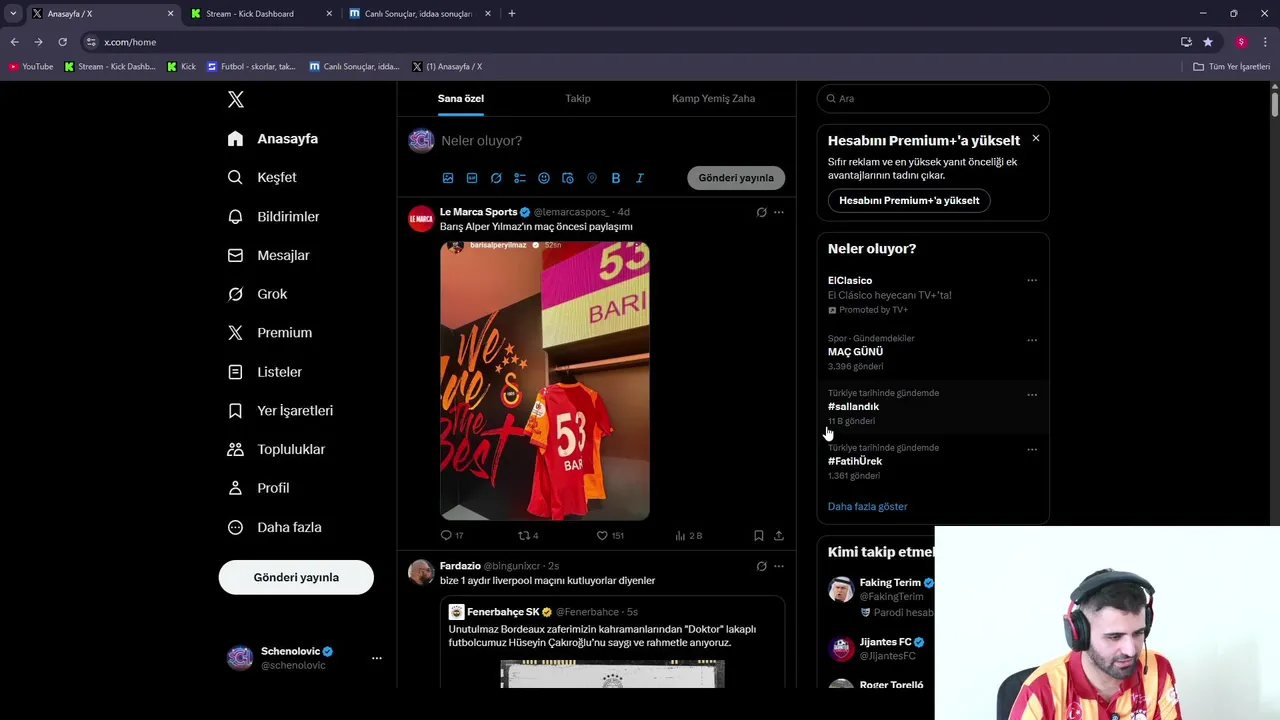1280x720 pixels.
Task: Open Grok from sidebar
Action: click(x=257, y=294)
